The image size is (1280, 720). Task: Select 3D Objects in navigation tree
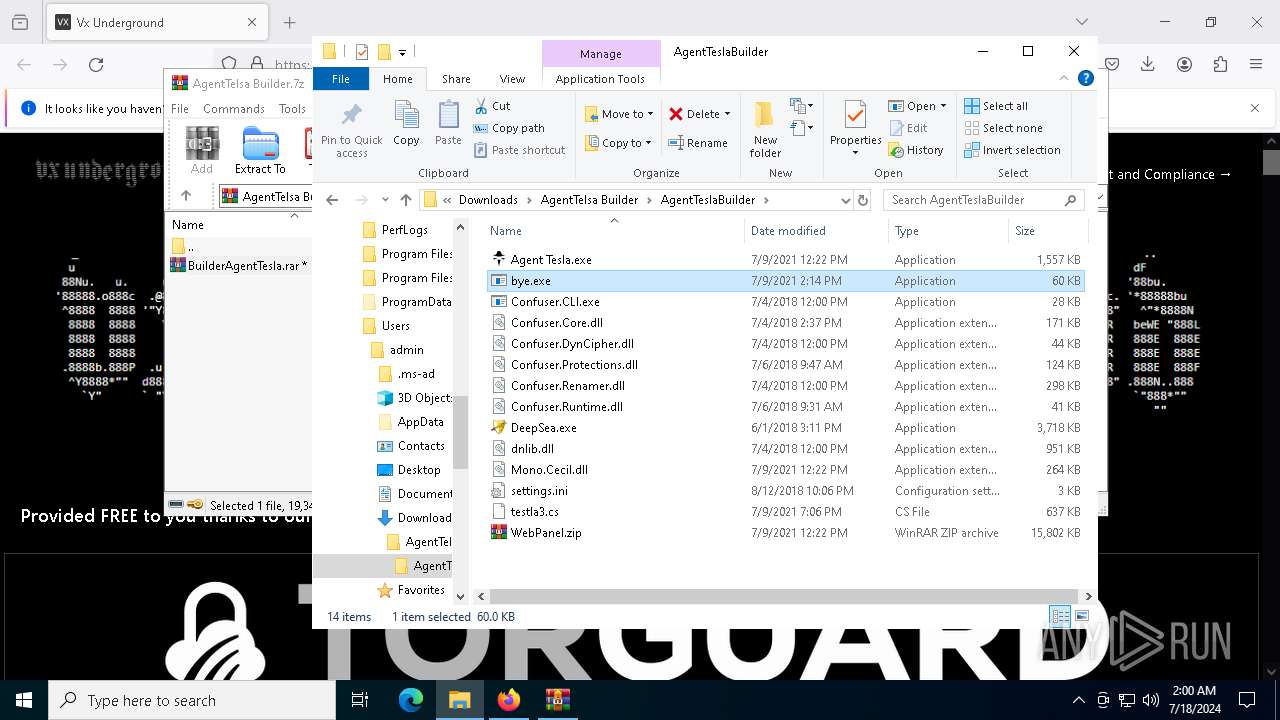coord(415,398)
